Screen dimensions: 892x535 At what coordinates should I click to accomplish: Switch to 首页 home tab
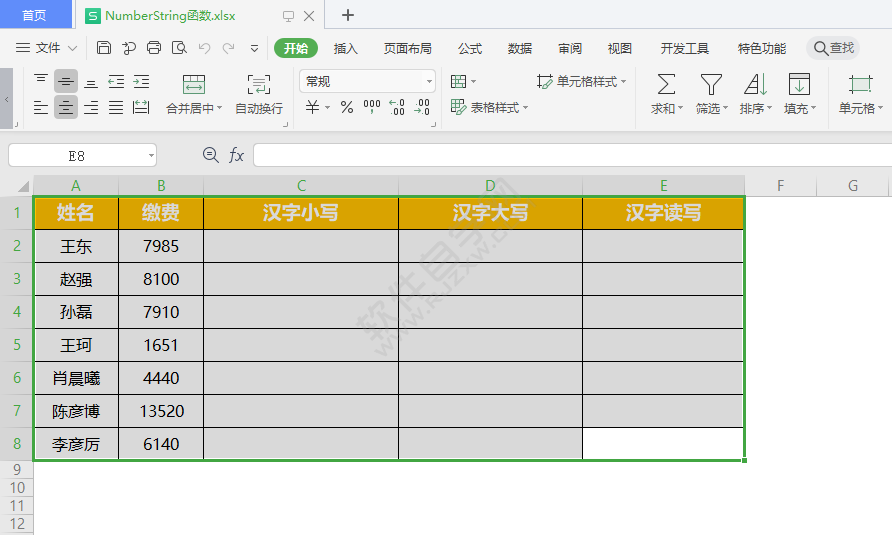point(34,15)
